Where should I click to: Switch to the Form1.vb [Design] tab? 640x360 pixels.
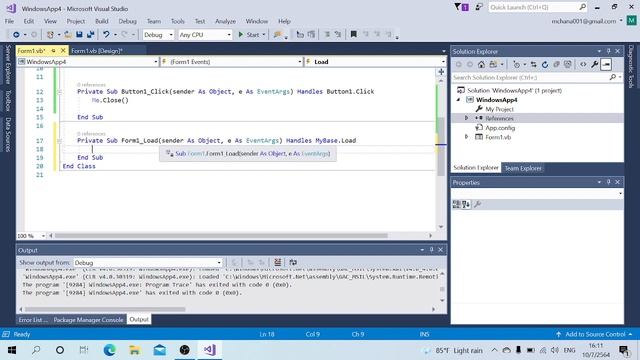pos(97,51)
